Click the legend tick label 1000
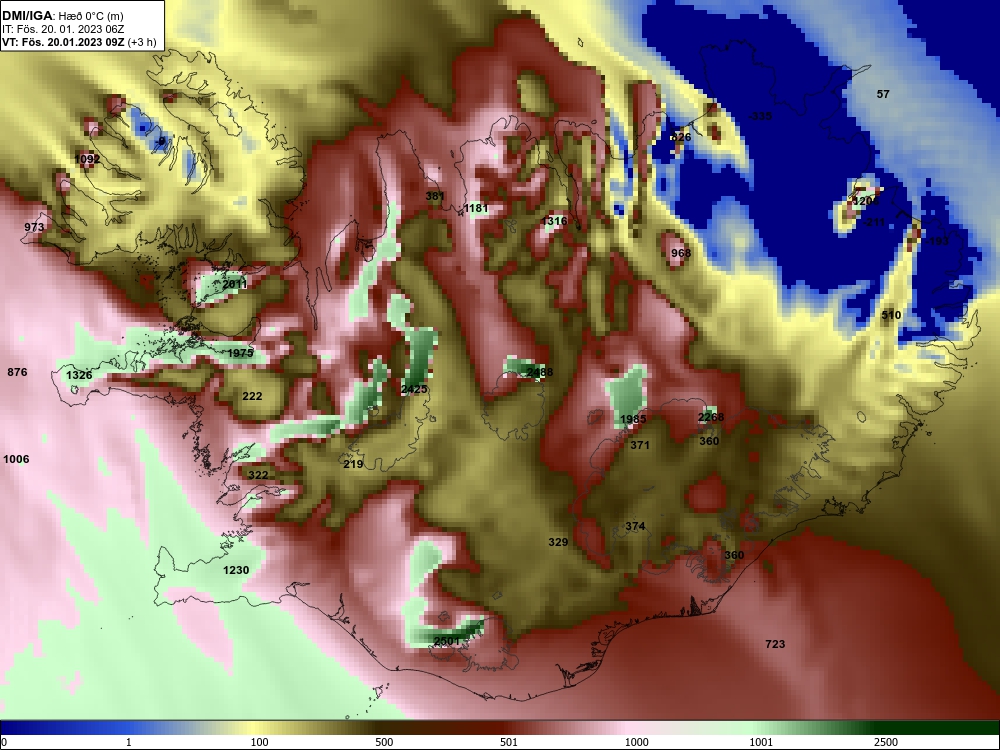Viewport: 1000px width, 750px height. click(637, 742)
